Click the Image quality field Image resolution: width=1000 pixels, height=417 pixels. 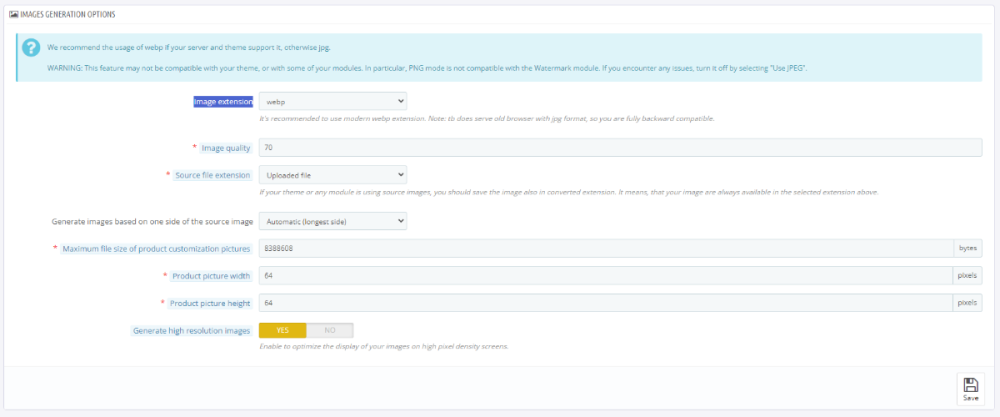619,148
